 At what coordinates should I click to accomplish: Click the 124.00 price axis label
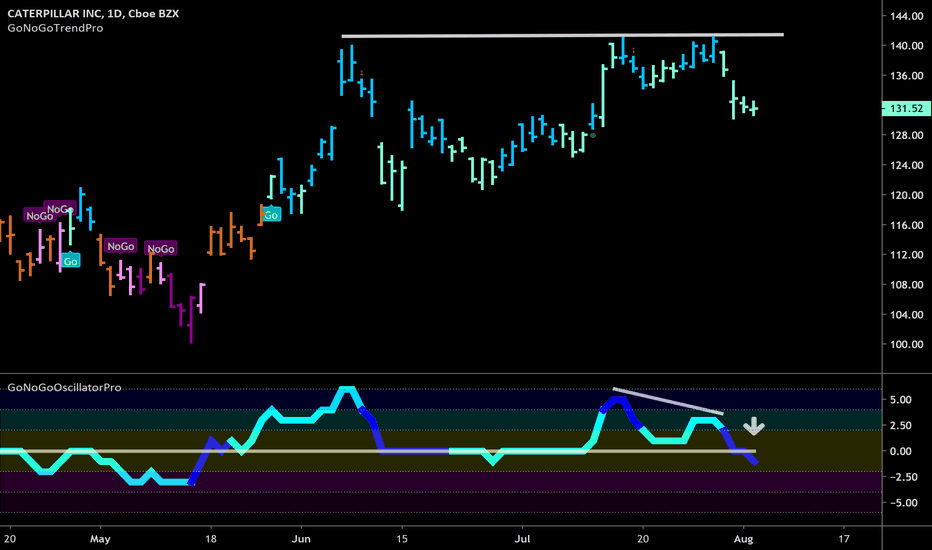coord(906,165)
